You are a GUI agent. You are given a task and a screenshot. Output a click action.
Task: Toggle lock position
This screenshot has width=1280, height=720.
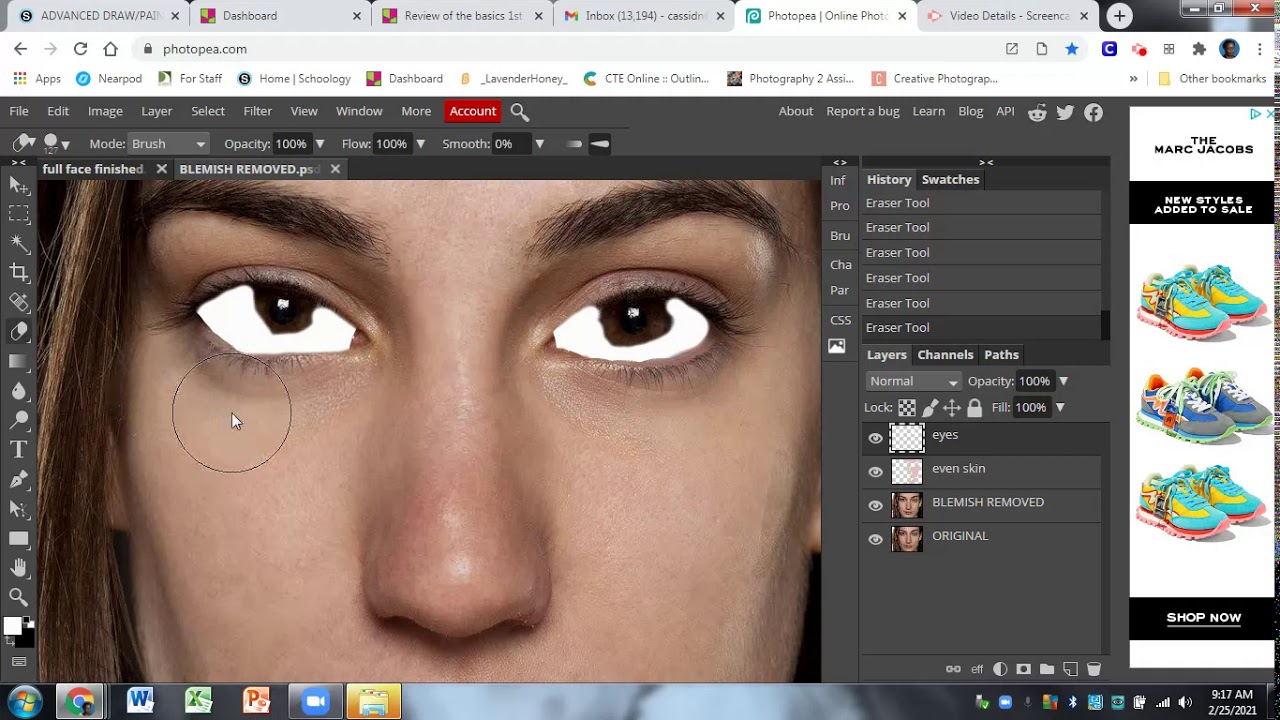pos(952,407)
